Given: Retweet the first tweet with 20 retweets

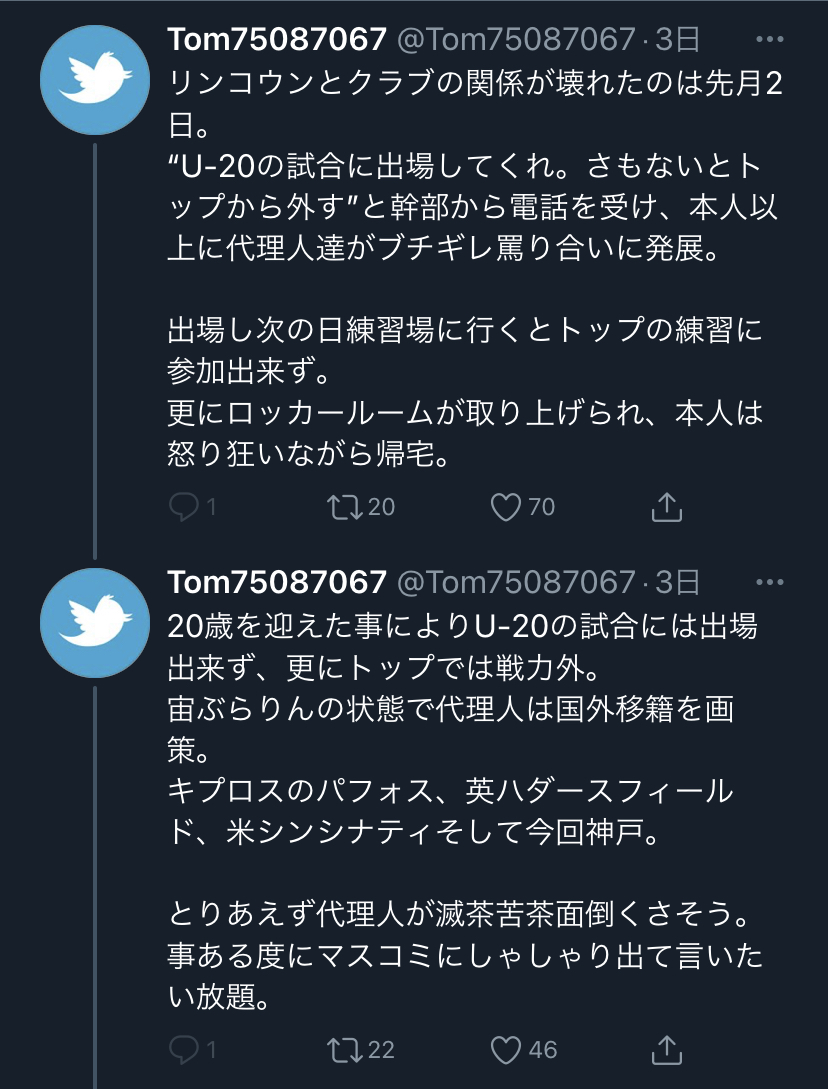Looking at the screenshot, I should tap(348, 508).
